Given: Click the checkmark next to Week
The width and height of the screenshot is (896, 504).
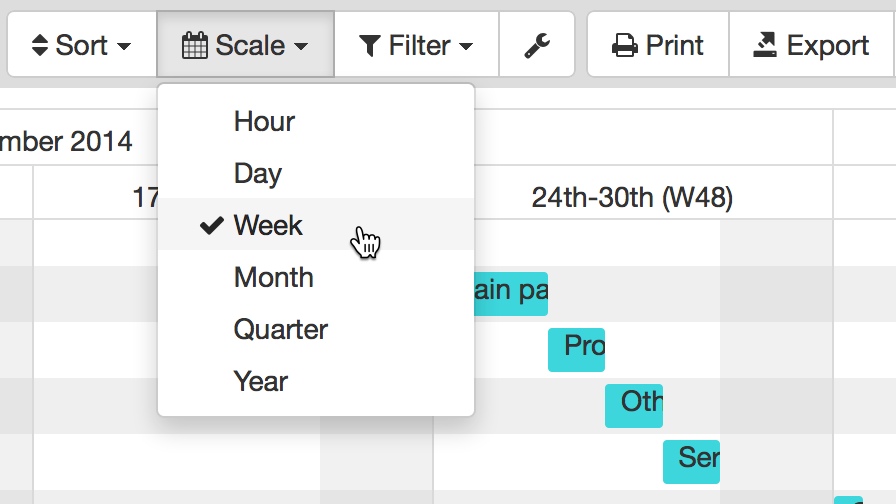Looking at the screenshot, I should pos(211,226).
